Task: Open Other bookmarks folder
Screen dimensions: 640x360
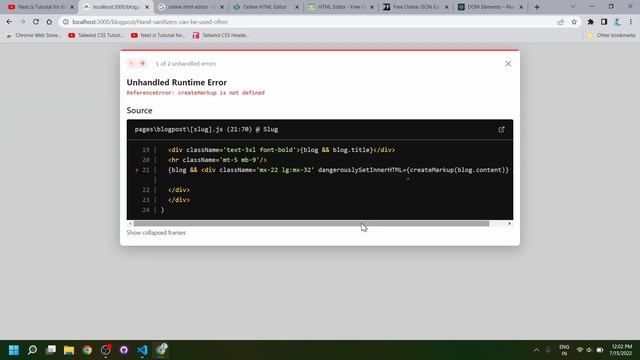Action: click(611, 36)
